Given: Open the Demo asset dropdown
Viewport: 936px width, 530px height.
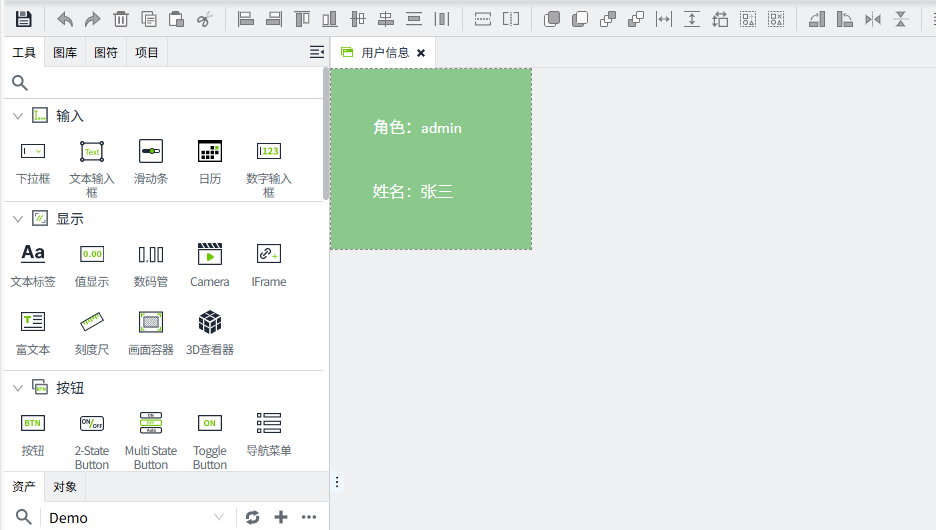Looking at the screenshot, I should point(136,517).
